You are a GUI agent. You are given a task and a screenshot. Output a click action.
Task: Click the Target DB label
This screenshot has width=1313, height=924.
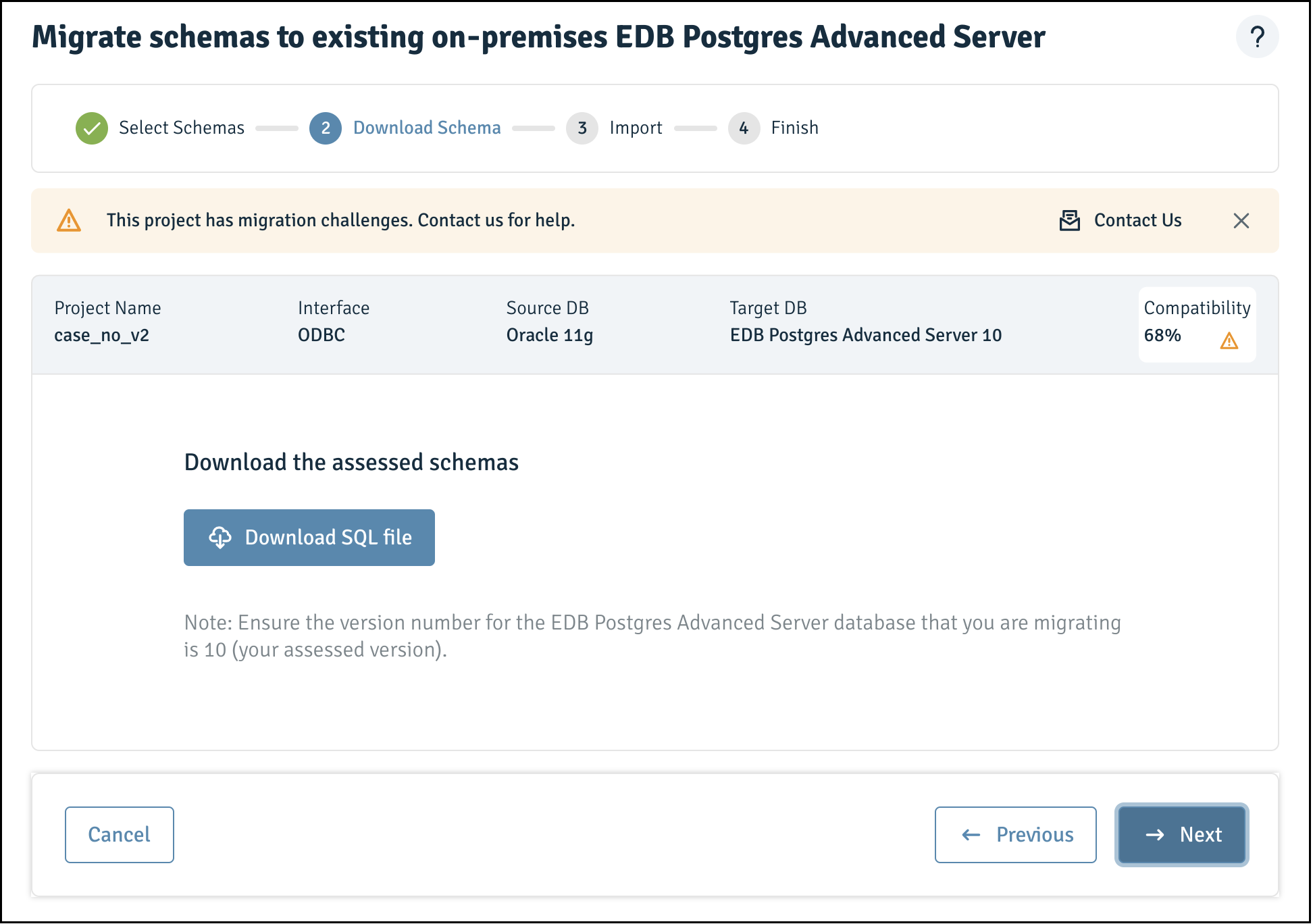pyautogui.click(x=769, y=309)
